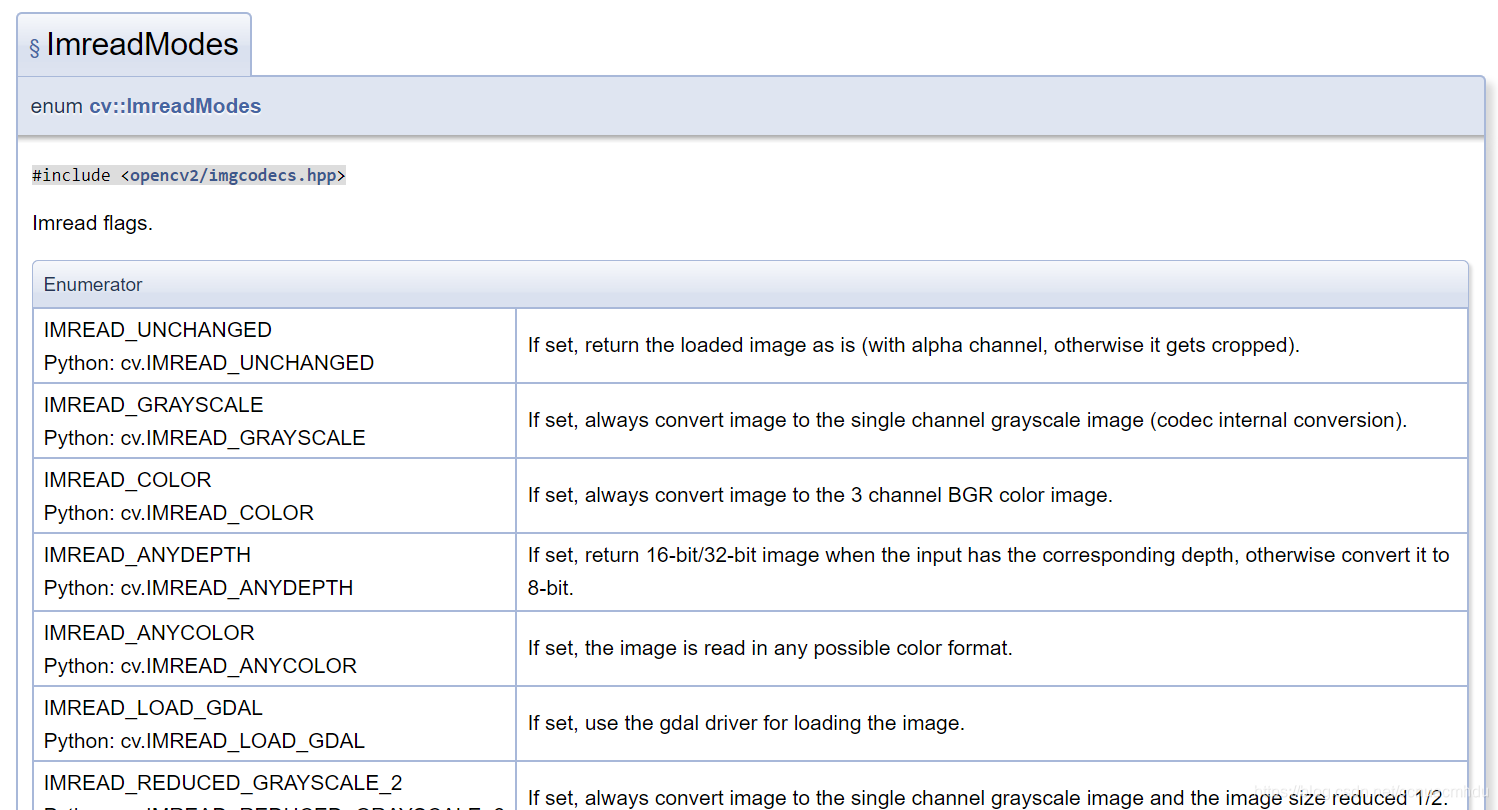Image resolution: width=1498 pixels, height=810 pixels.
Task: Click the 'Imread flags.' description text
Action: [x=92, y=223]
